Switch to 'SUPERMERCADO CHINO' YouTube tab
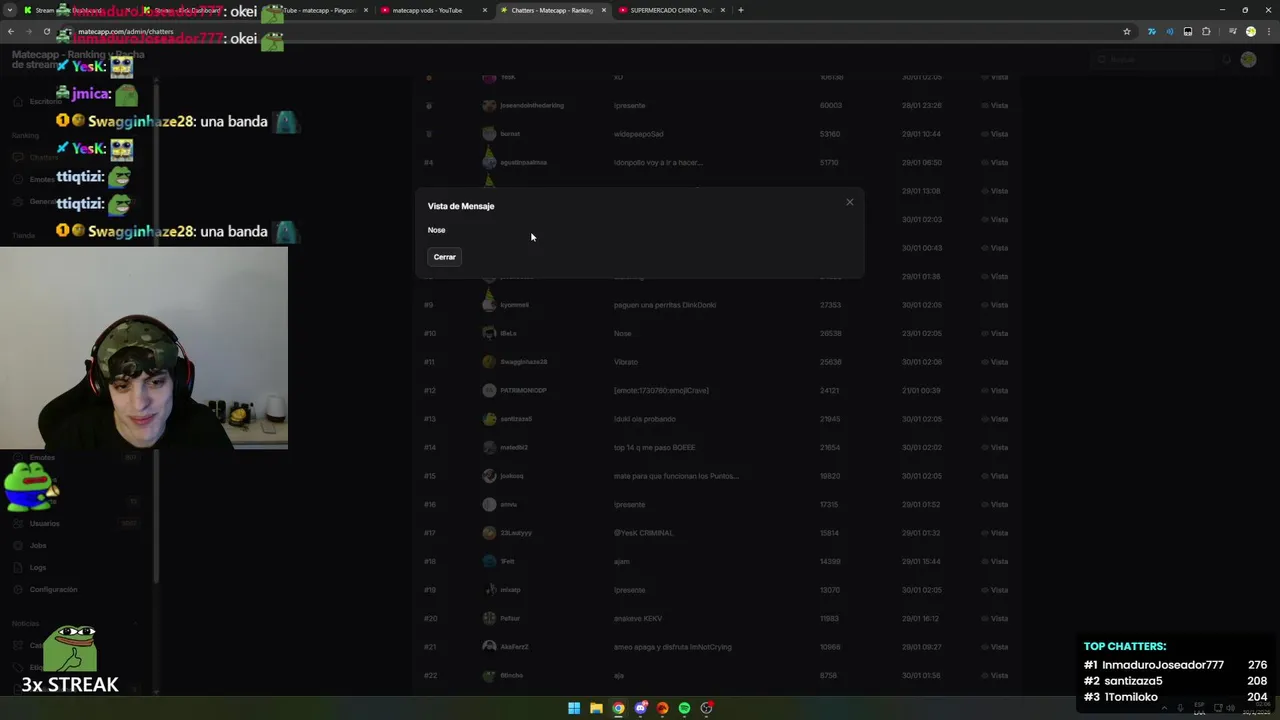1280x720 pixels. pos(672,10)
